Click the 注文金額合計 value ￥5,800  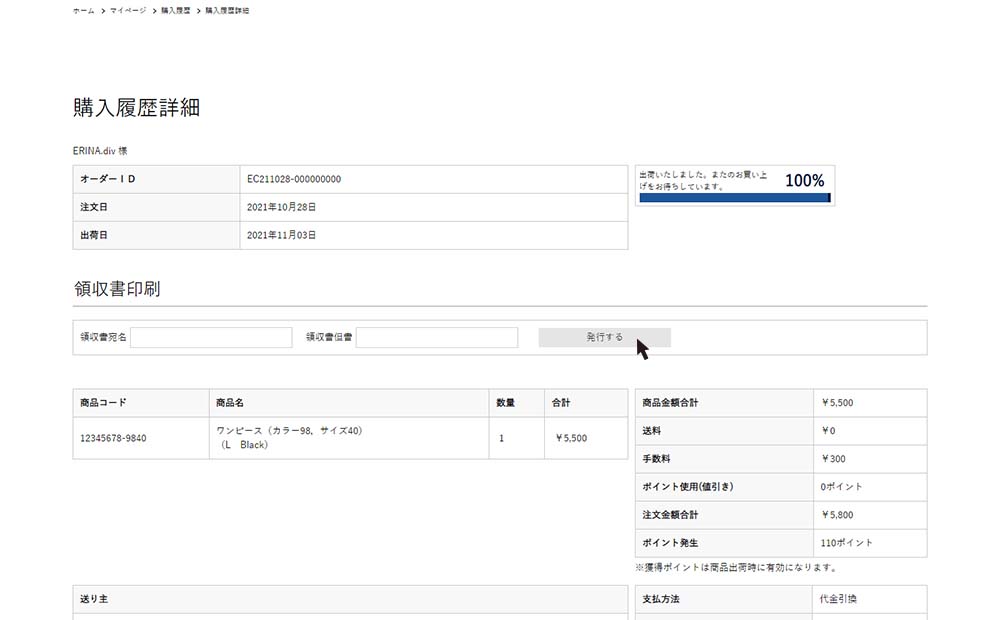point(837,515)
